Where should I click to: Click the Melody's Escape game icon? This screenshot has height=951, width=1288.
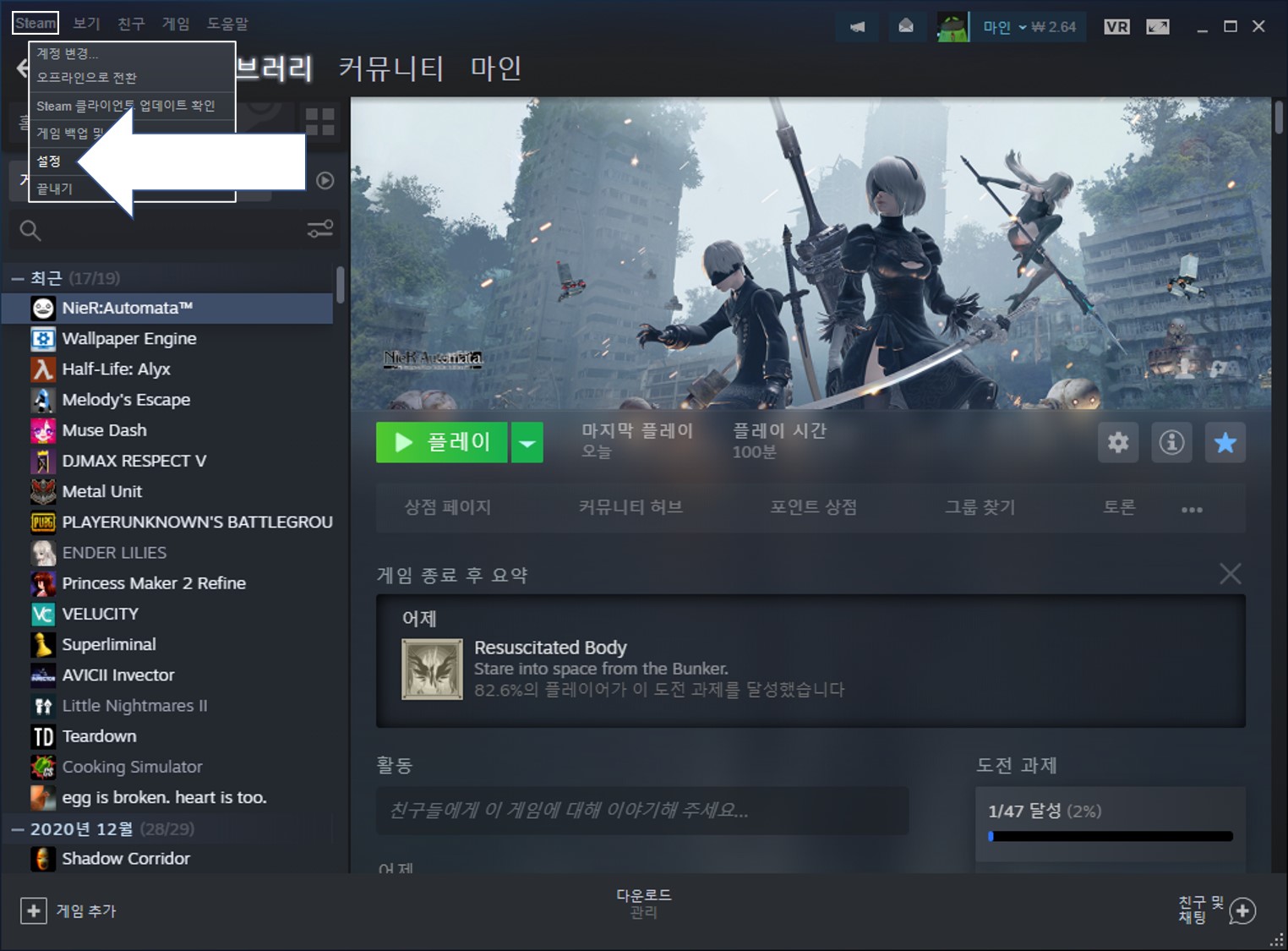[43, 400]
